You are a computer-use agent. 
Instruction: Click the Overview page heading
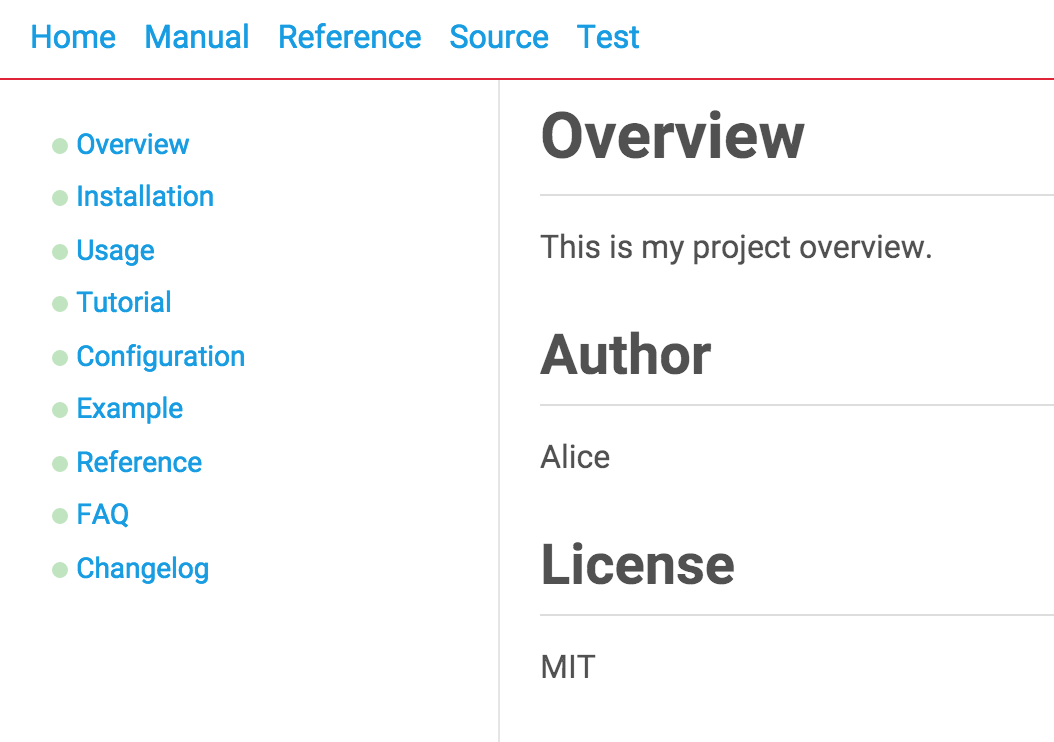[x=672, y=135]
